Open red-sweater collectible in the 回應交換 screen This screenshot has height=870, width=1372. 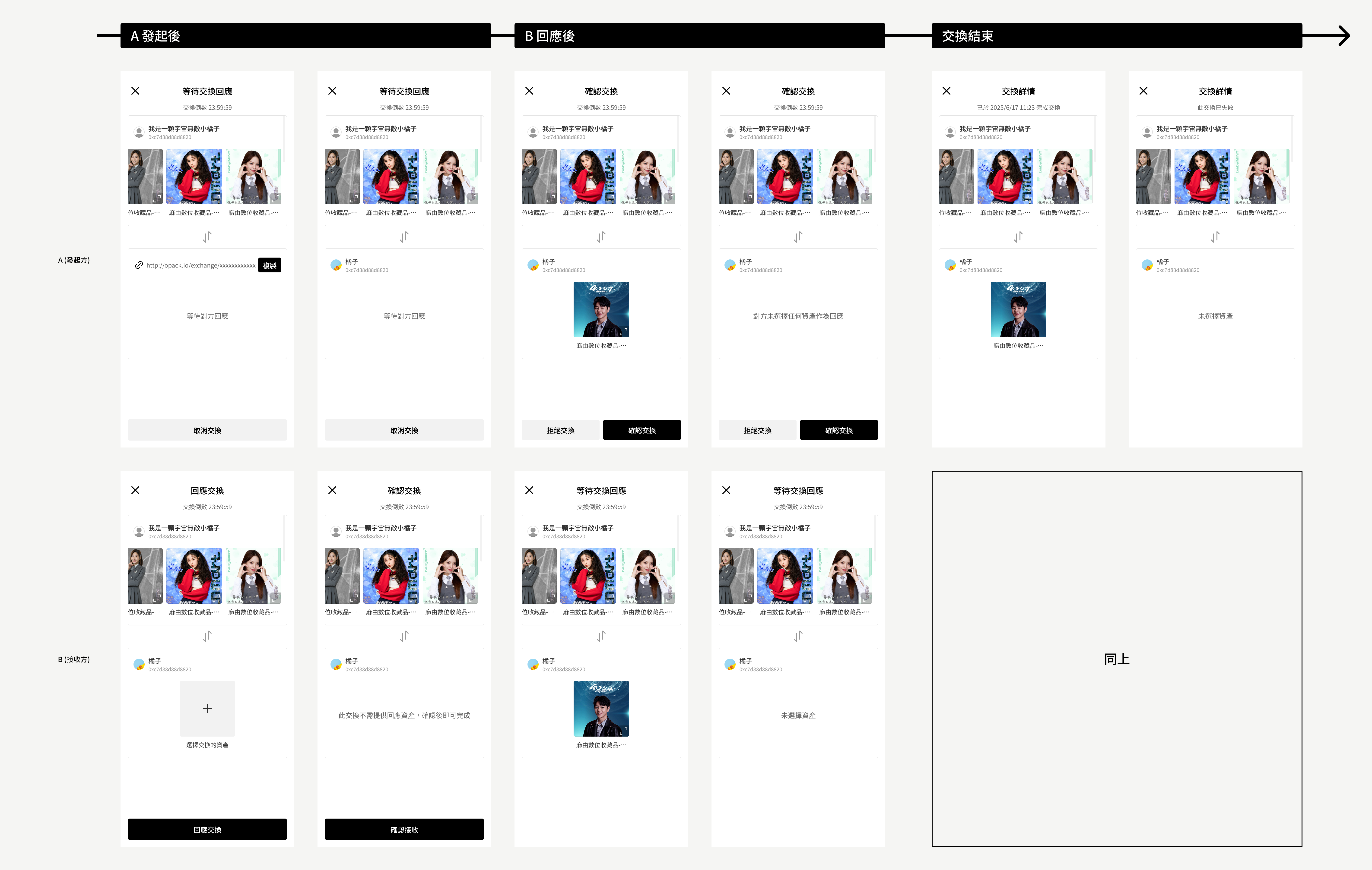tap(194, 576)
